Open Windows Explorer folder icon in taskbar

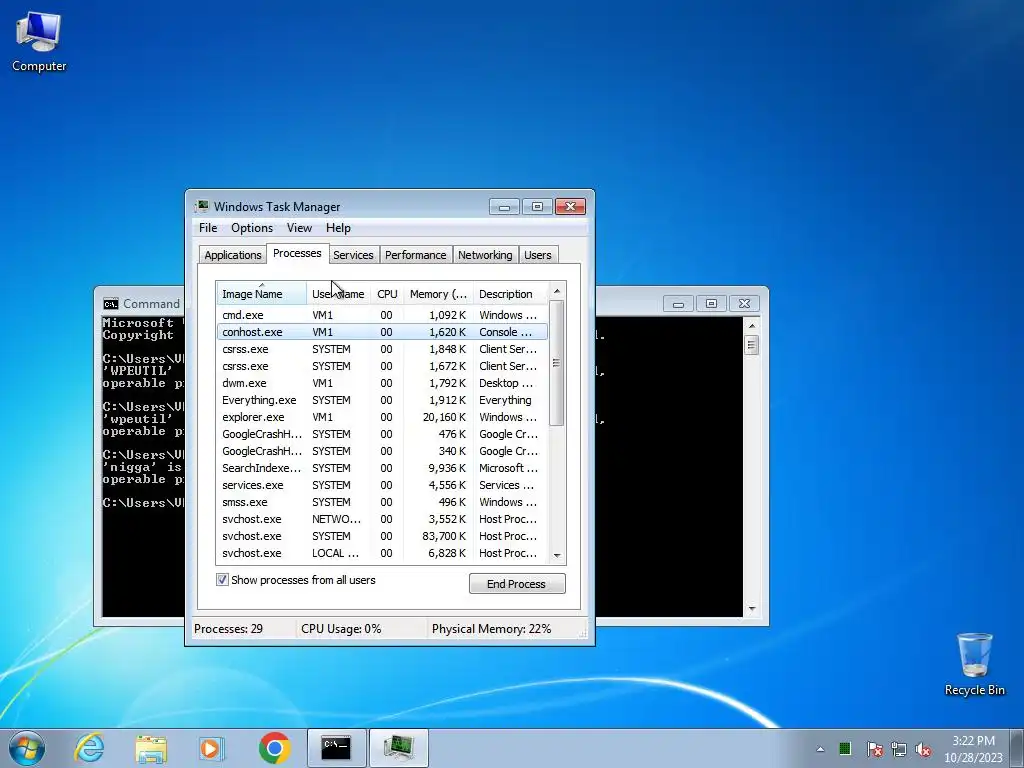coord(151,748)
